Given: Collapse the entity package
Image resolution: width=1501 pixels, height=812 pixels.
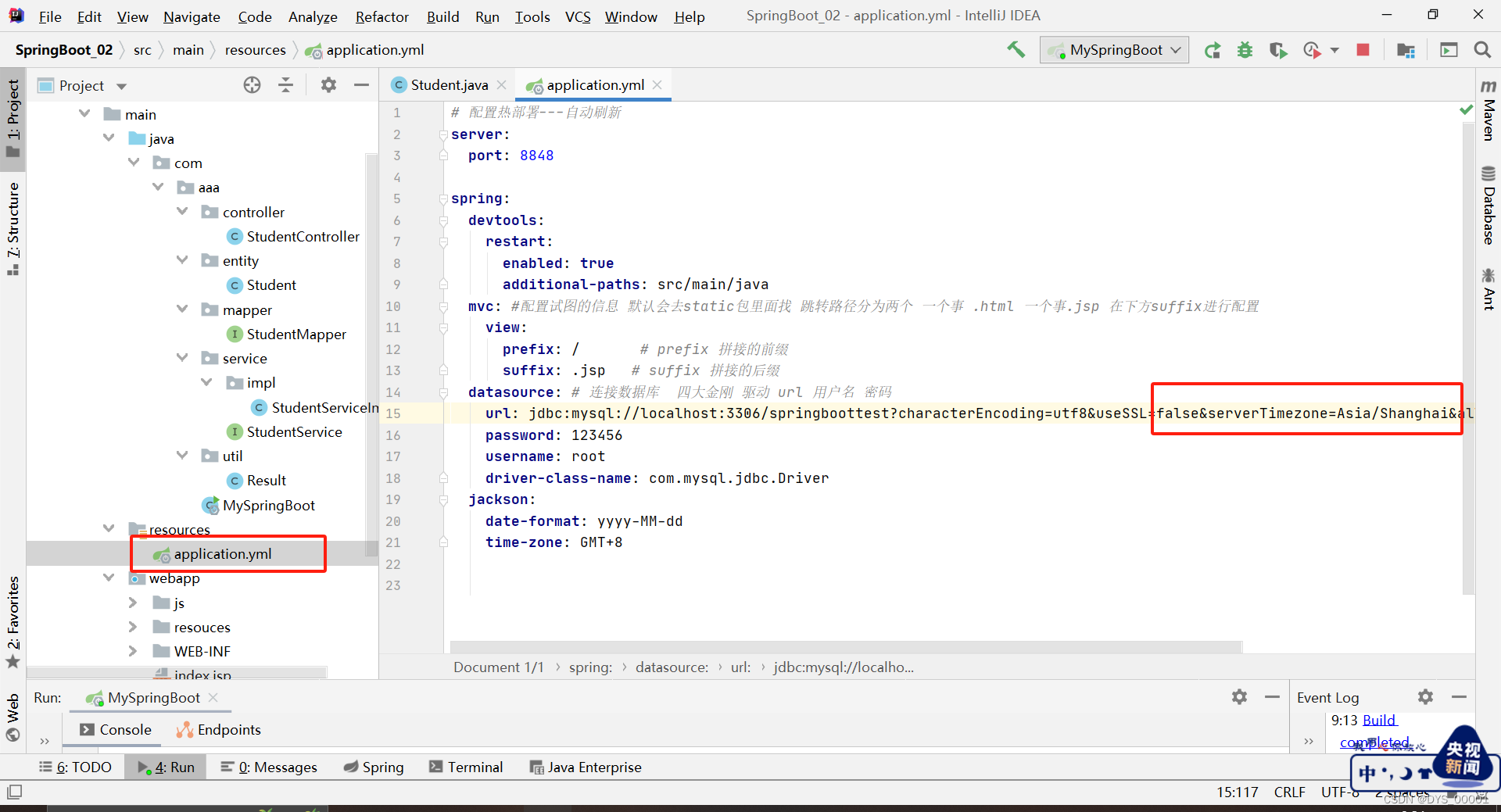Looking at the screenshot, I should [182, 260].
